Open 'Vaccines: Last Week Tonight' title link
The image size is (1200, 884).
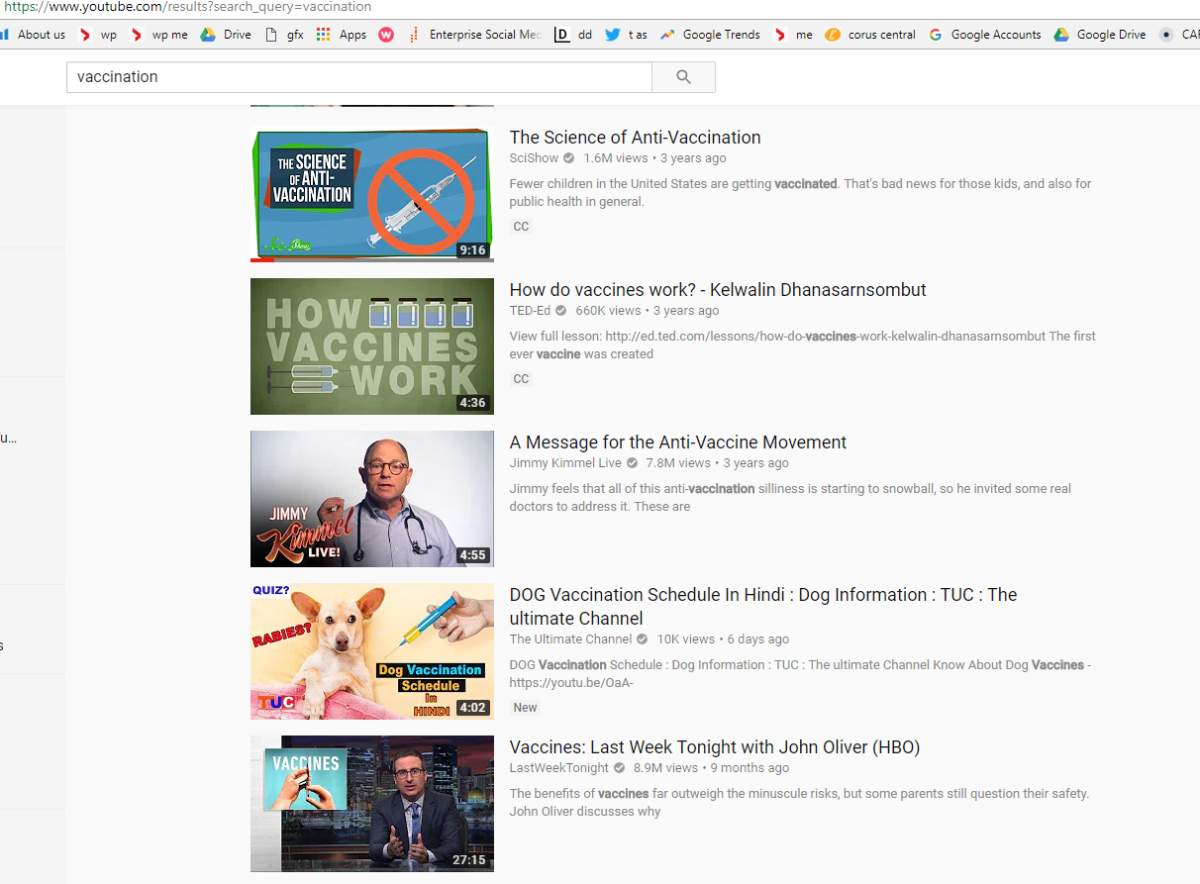715,747
